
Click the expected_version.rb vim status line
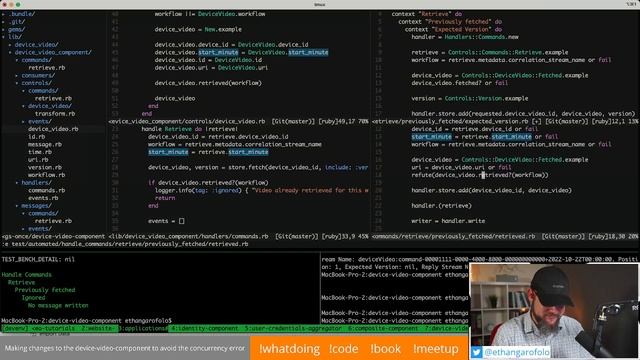pos(505,121)
